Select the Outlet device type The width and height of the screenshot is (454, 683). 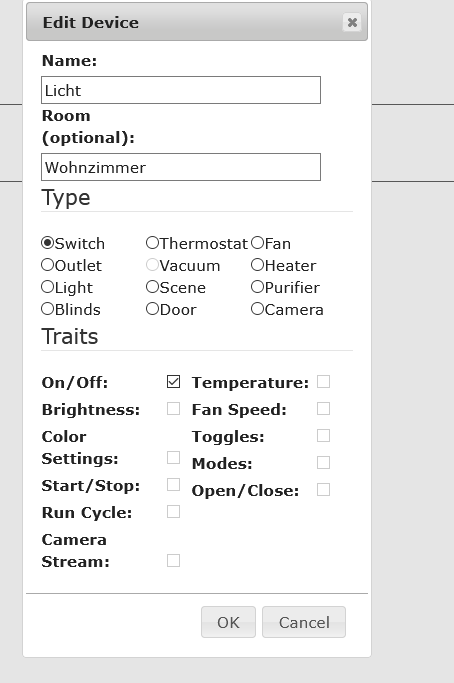click(47, 265)
